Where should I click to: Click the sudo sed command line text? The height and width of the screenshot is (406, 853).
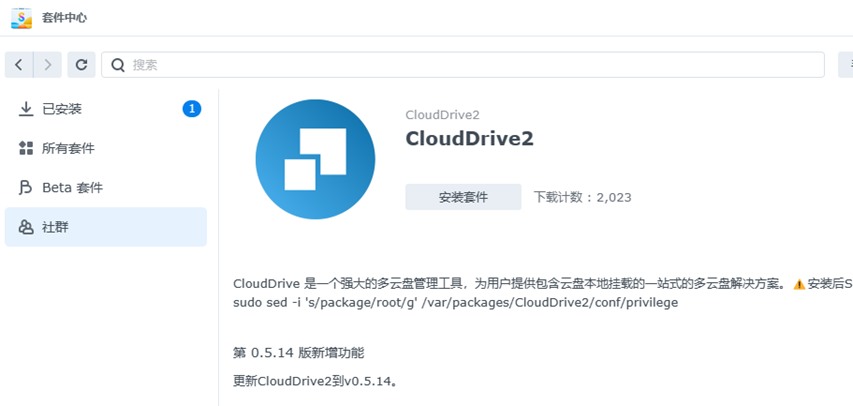tap(455, 303)
